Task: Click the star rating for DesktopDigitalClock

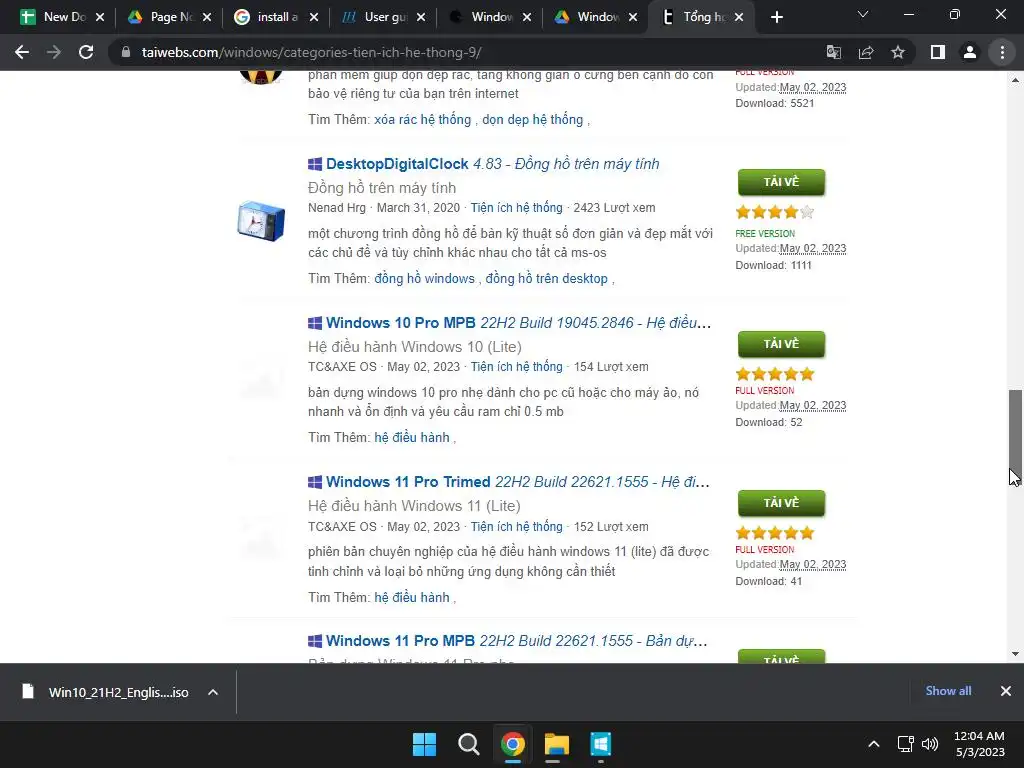Action: (775, 212)
